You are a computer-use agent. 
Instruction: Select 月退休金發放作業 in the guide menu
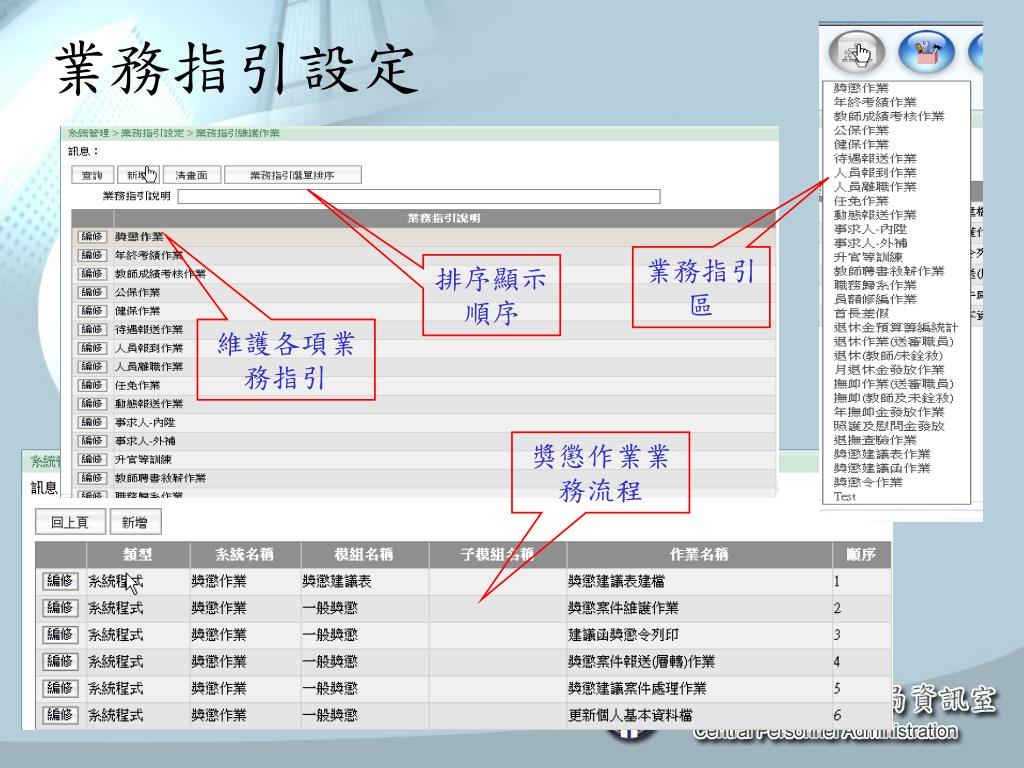[x=889, y=370]
